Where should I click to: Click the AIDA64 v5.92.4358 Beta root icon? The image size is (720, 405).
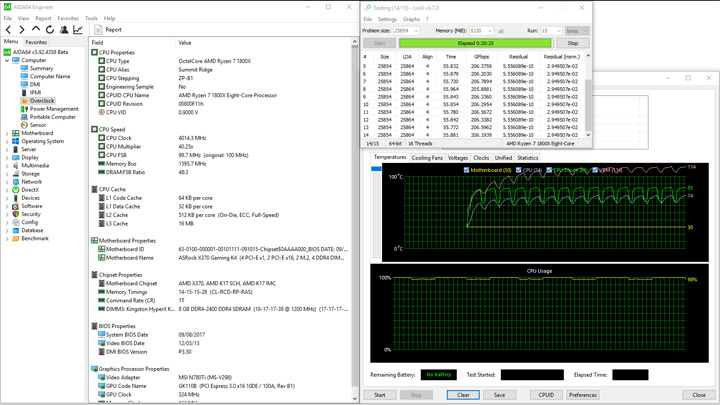[7, 52]
